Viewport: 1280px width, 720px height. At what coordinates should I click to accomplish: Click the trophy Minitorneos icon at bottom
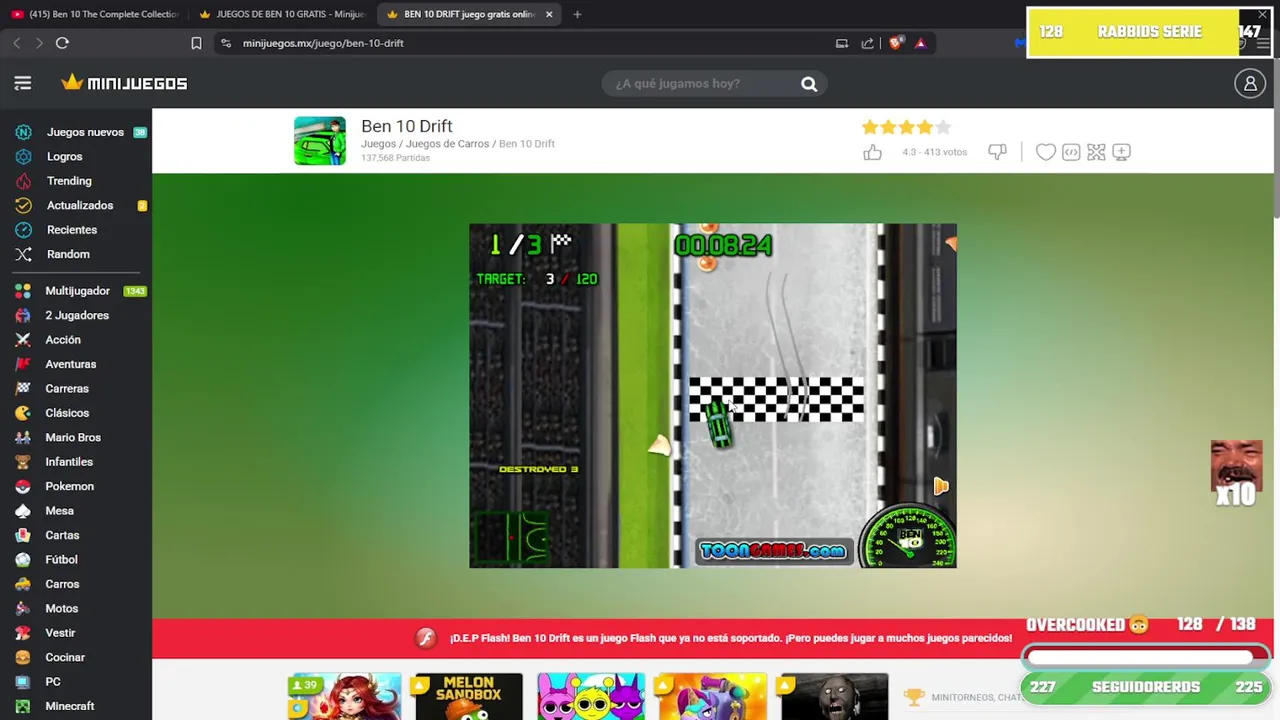913,697
